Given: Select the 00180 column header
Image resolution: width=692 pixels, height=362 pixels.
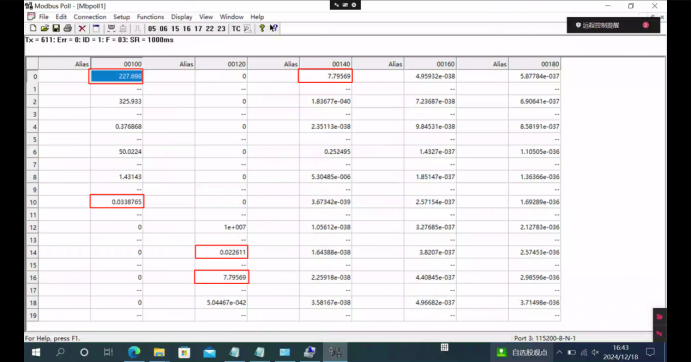Looking at the screenshot, I should (x=534, y=64).
